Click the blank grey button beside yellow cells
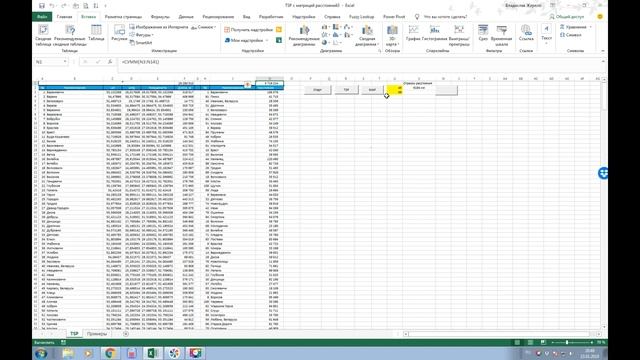The width and height of the screenshot is (640, 360). click(446, 90)
